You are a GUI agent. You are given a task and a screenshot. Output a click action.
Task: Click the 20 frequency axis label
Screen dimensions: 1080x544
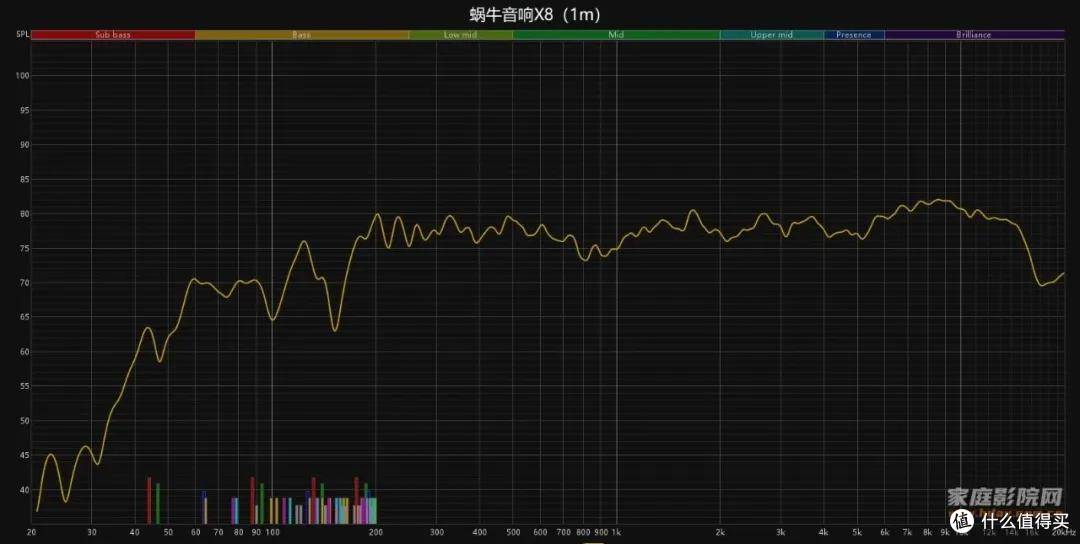tap(31, 532)
